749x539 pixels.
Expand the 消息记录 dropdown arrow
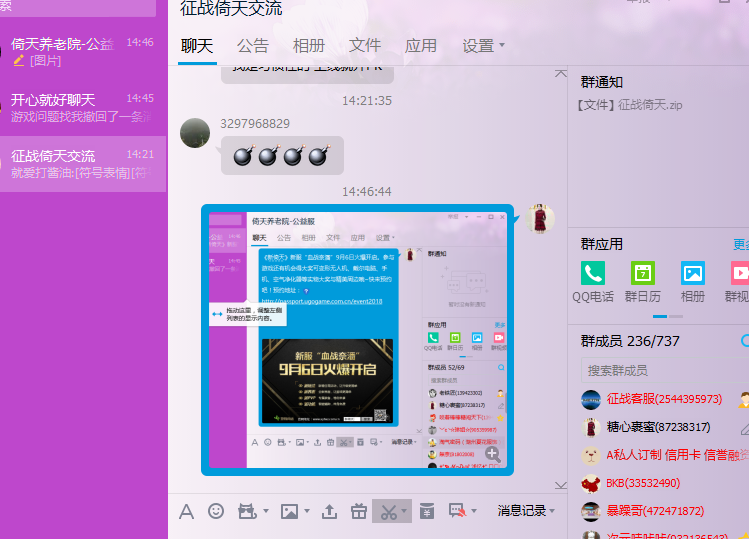point(552,511)
